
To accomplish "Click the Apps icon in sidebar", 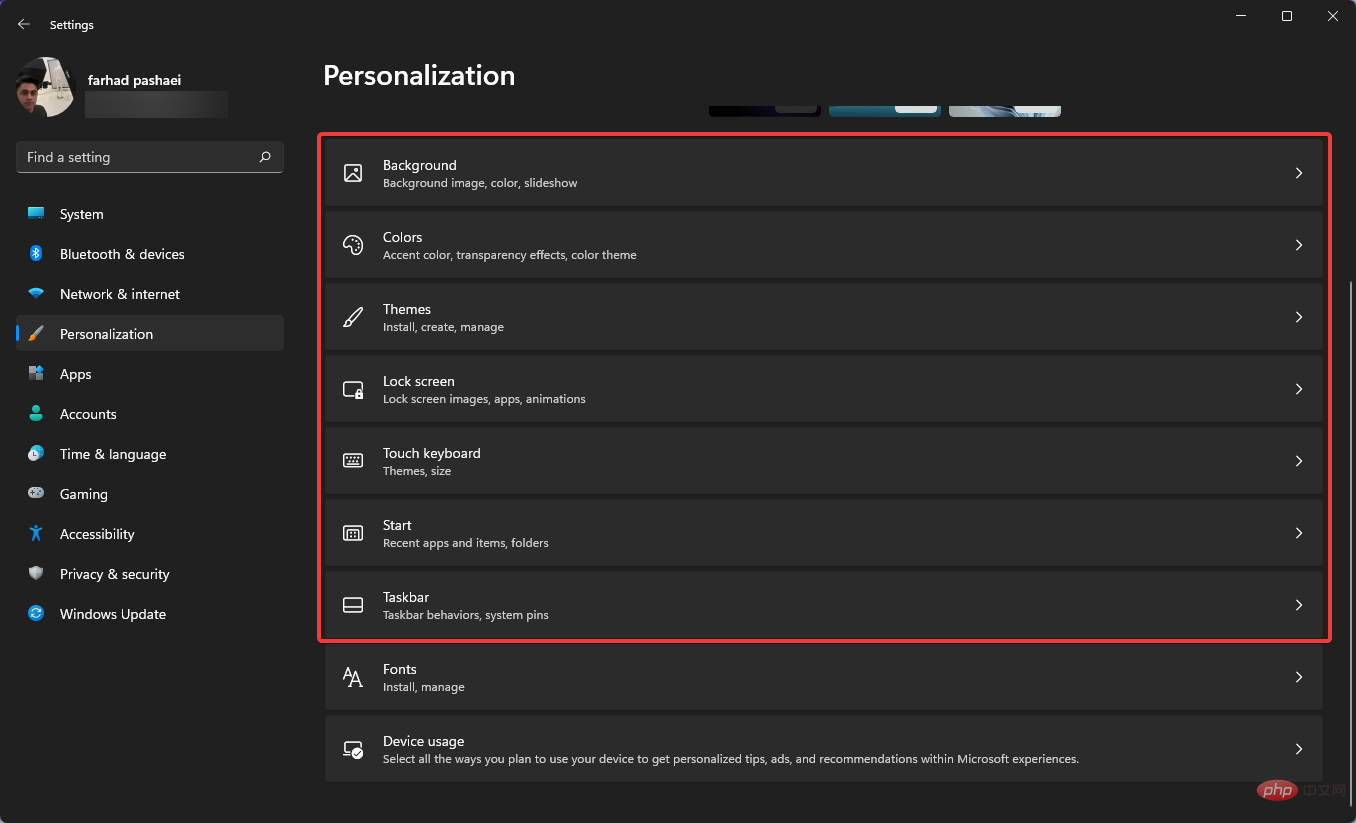I will pyautogui.click(x=36, y=374).
